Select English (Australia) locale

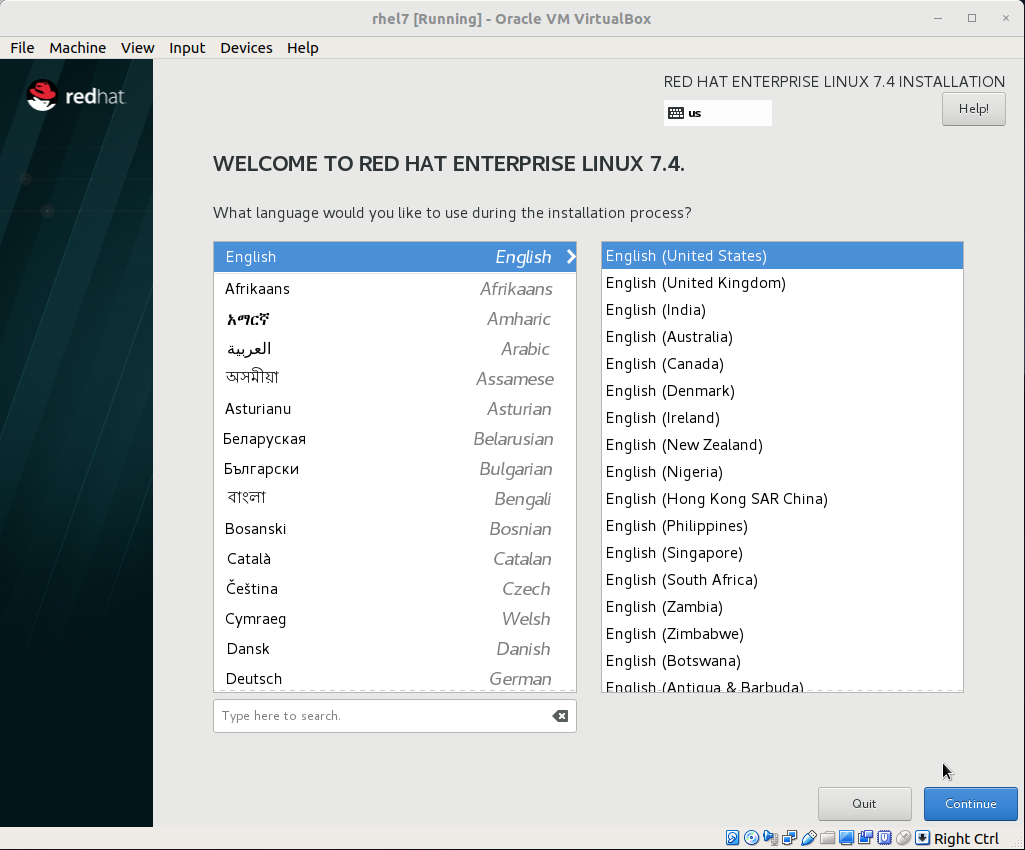[x=782, y=337]
